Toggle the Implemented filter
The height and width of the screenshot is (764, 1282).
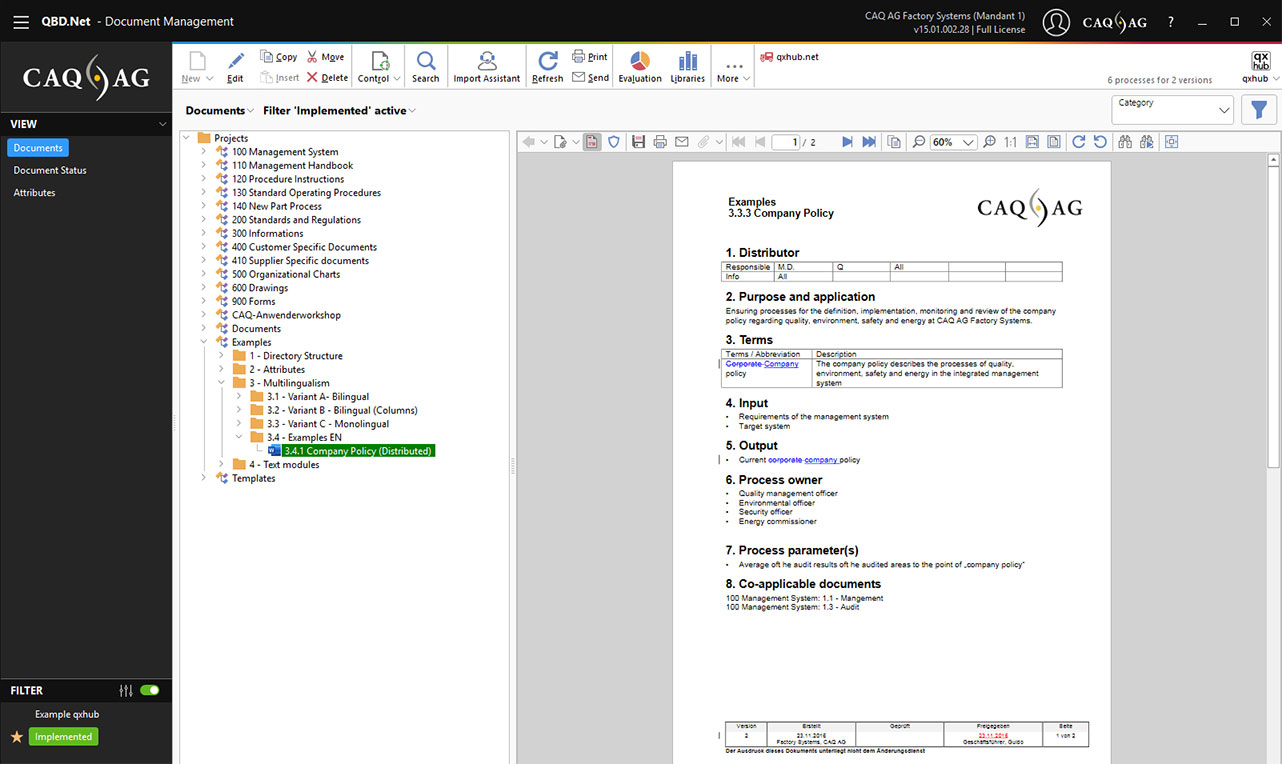coord(63,735)
